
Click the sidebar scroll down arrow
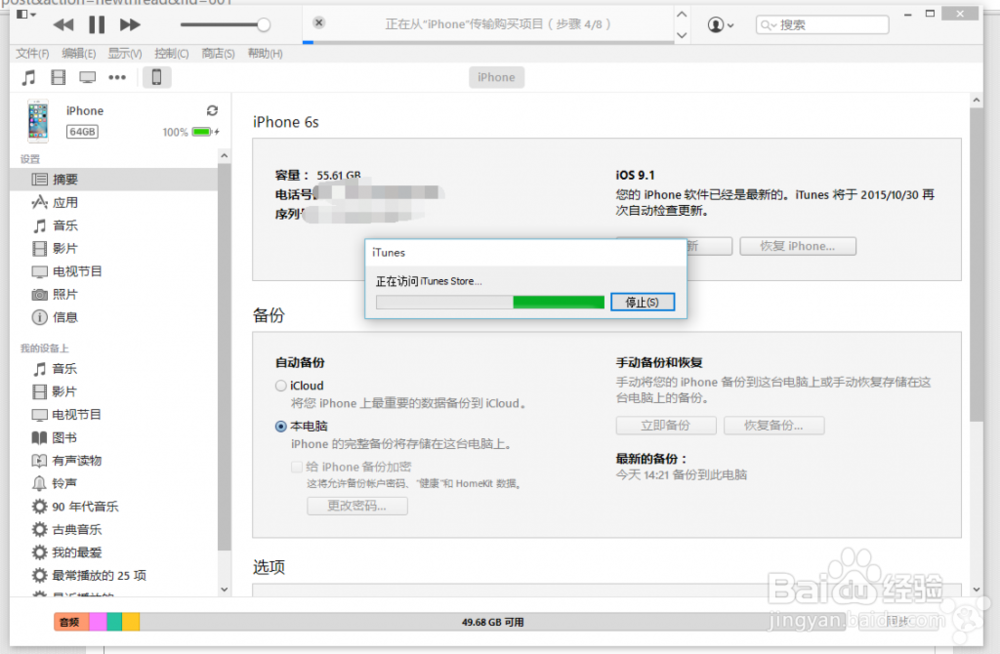tap(224, 590)
